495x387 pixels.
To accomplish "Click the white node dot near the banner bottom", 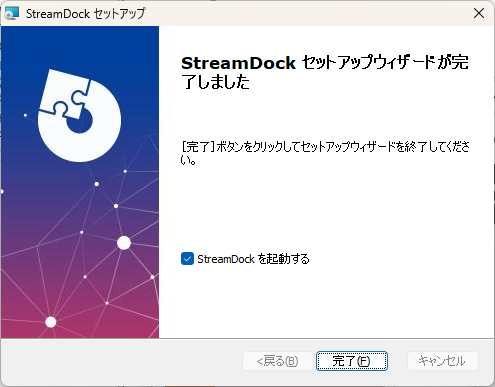I will coord(51,322).
